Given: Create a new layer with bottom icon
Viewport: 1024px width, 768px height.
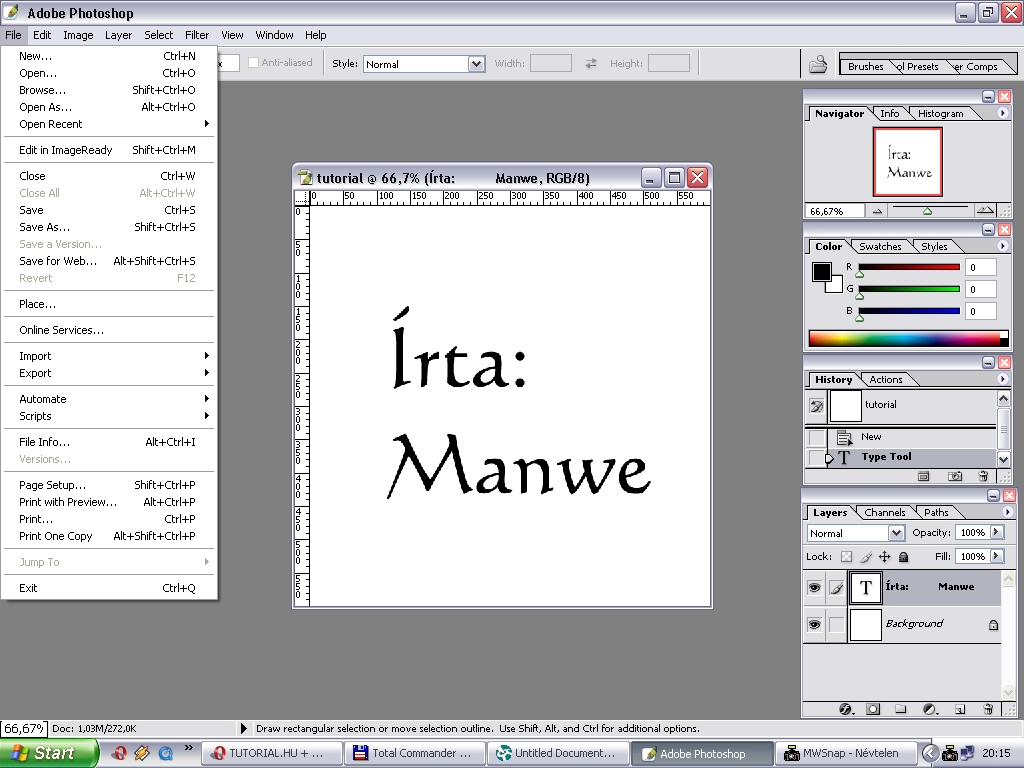Looking at the screenshot, I should click(960, 709).
